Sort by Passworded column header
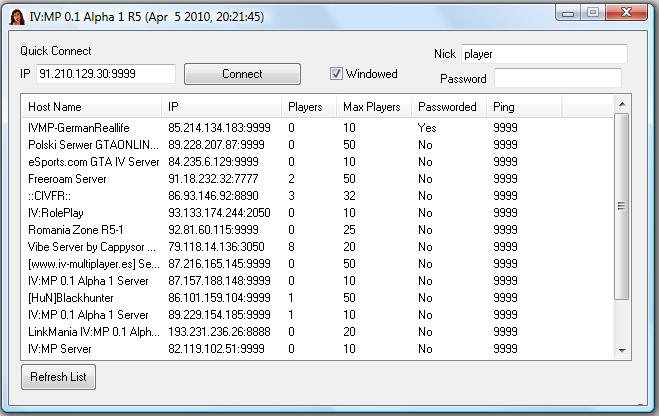 pos(449,107)
